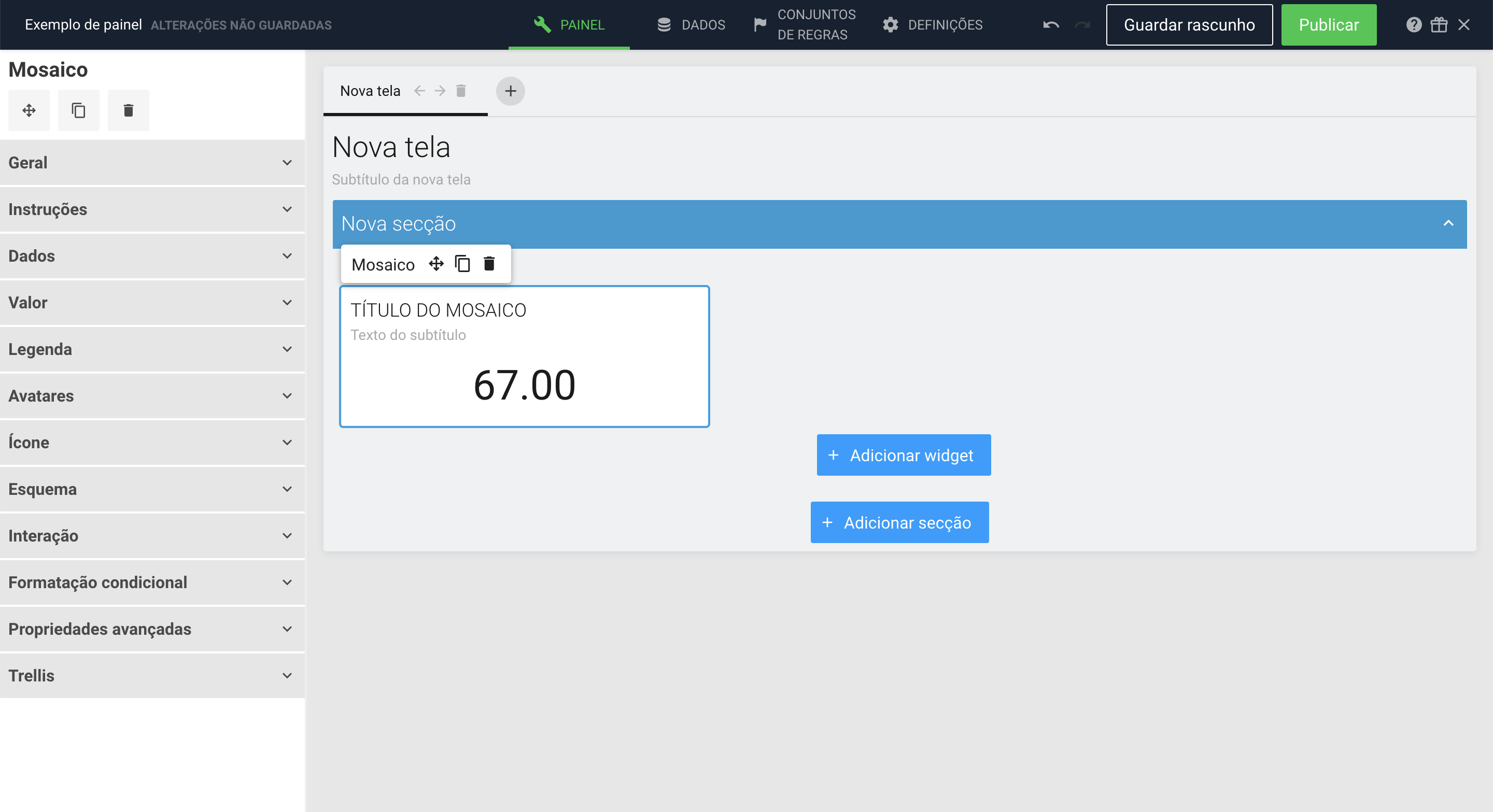
Task: Click the Nova tela page title
Action: tap(391, 147)
